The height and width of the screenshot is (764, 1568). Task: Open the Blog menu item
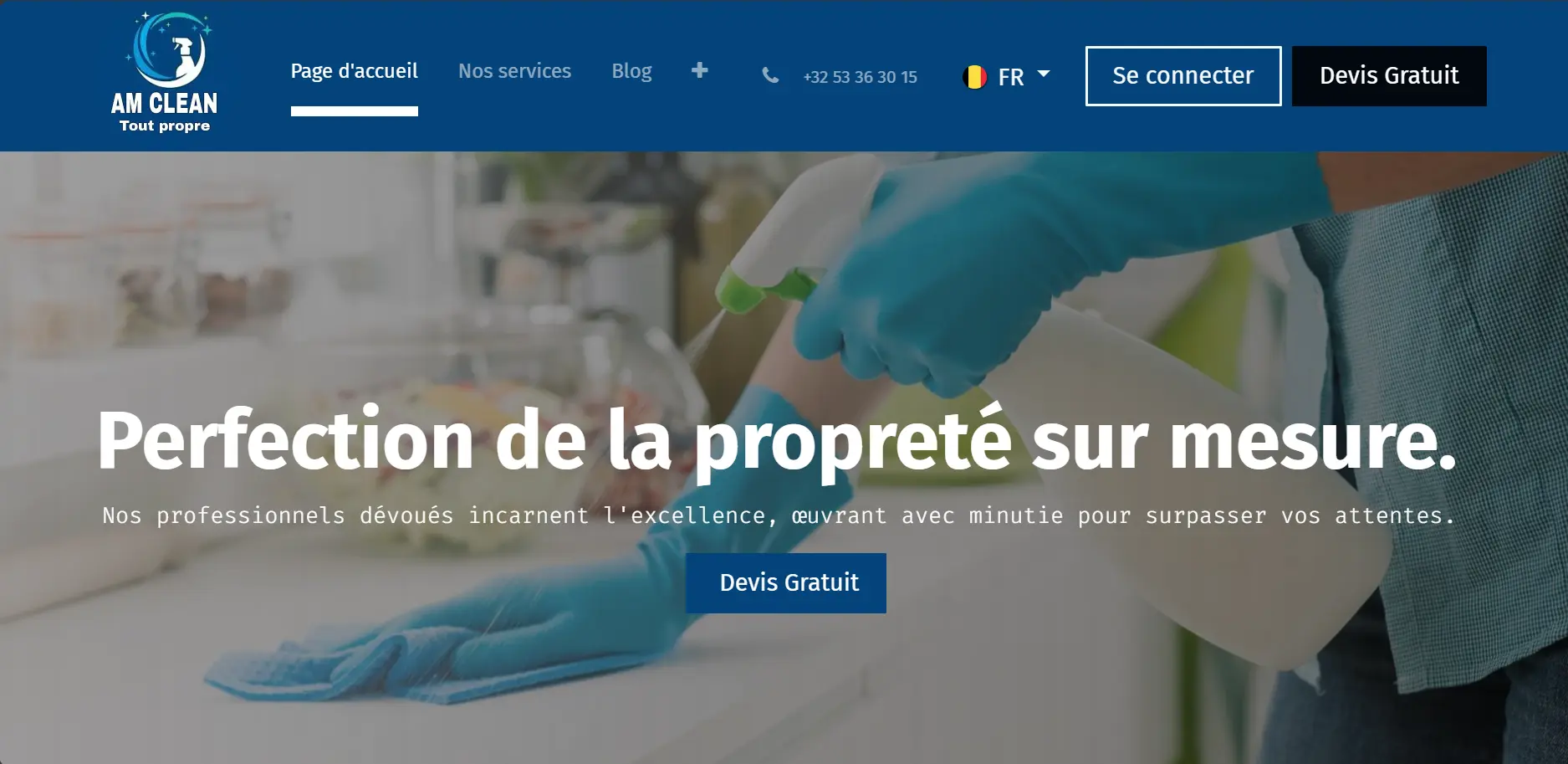click(x=631, y=71)
